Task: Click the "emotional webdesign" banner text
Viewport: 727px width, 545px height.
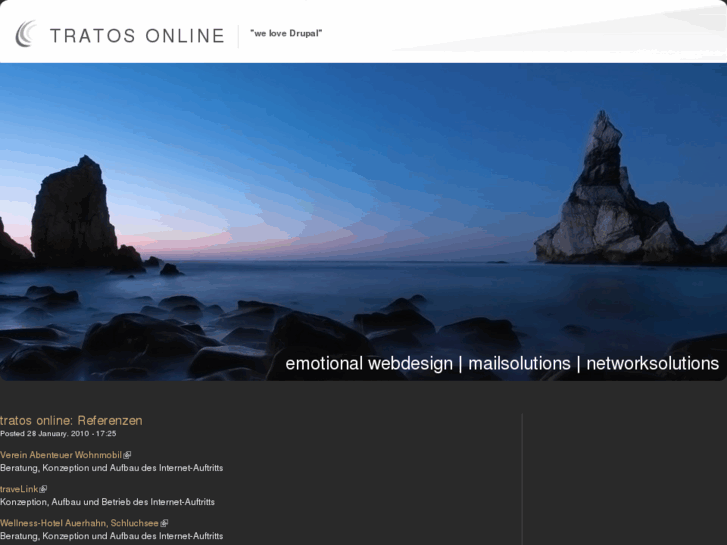Action: pos(369,363)
